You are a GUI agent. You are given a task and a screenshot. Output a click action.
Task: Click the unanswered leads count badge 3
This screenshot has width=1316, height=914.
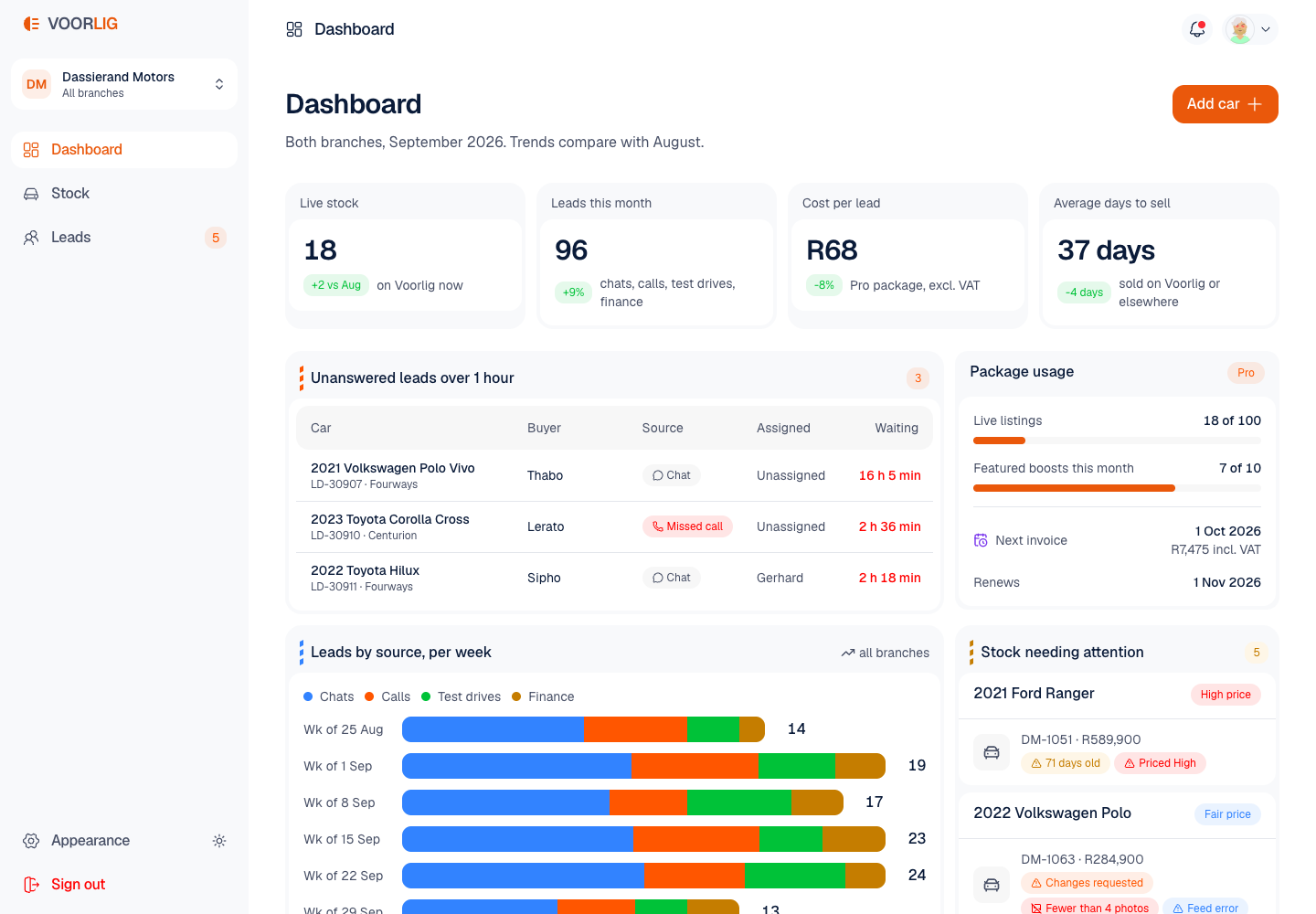[x=918, y=378]
